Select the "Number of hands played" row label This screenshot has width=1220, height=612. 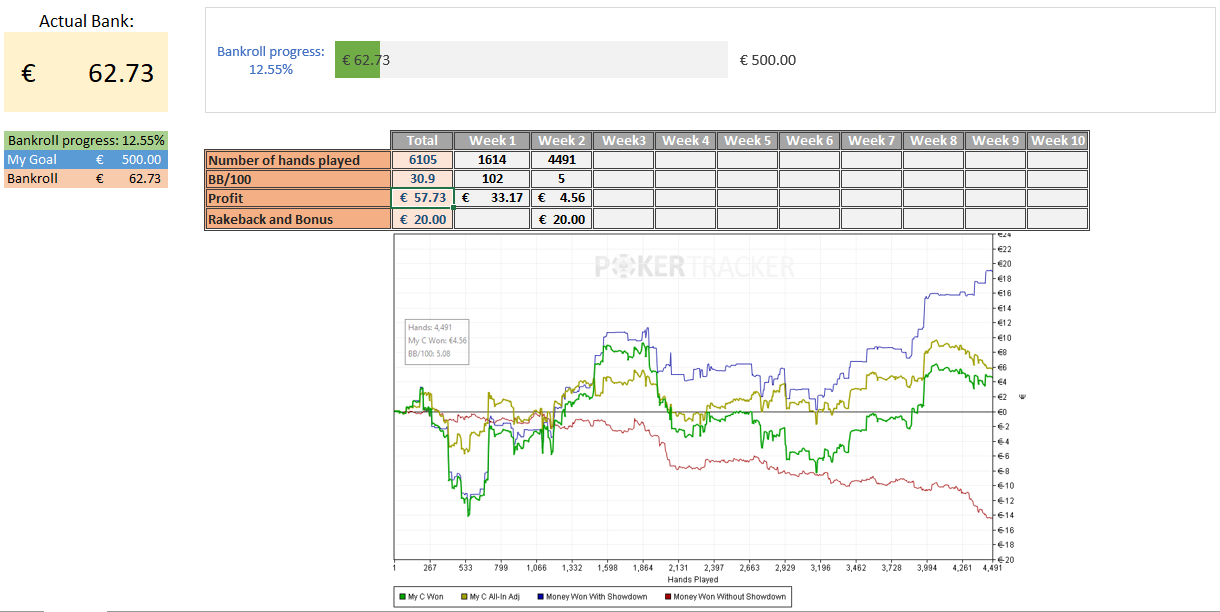tap(298, 160)
